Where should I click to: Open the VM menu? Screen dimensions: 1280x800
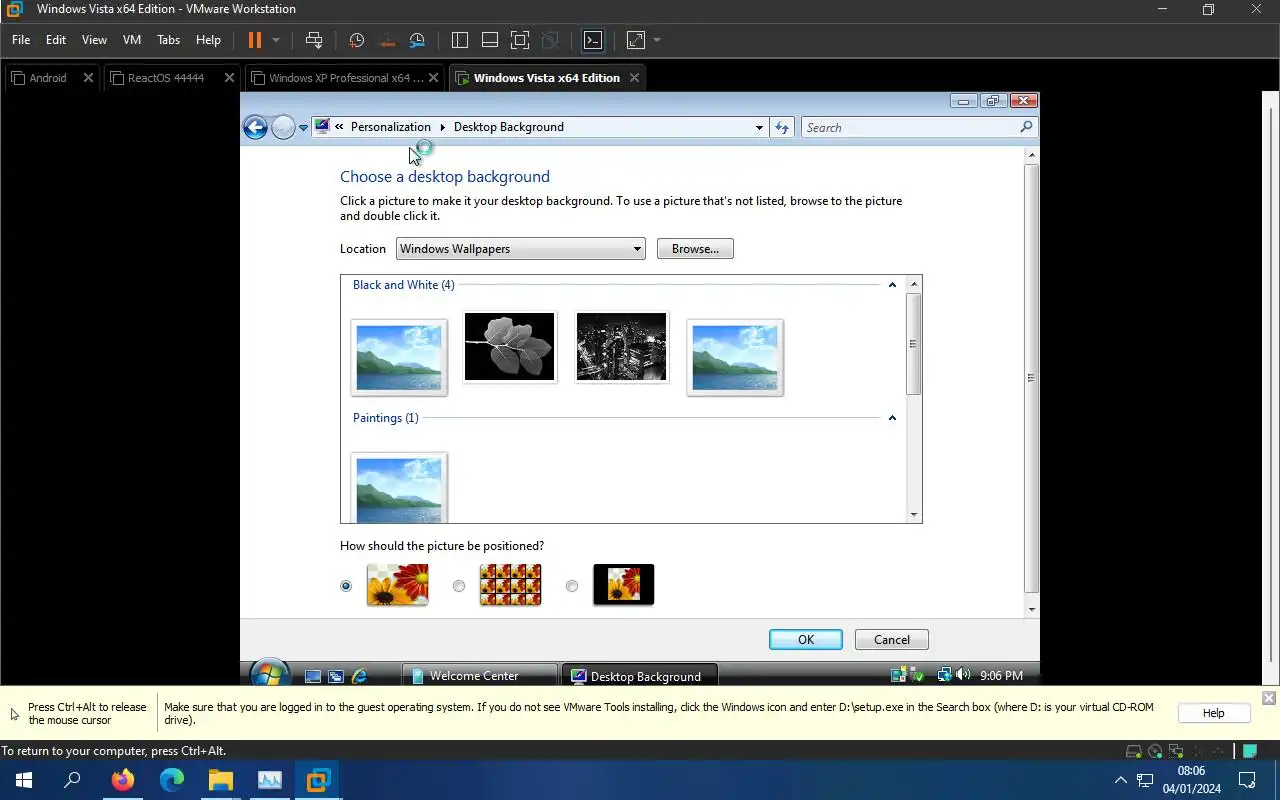[132, 40]
